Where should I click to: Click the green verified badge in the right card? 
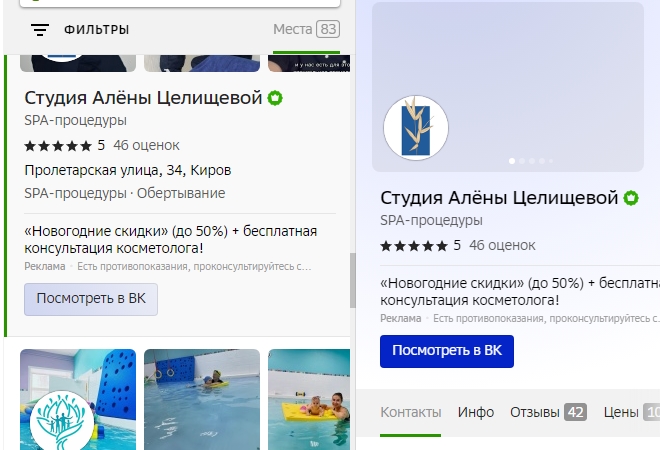631,198
